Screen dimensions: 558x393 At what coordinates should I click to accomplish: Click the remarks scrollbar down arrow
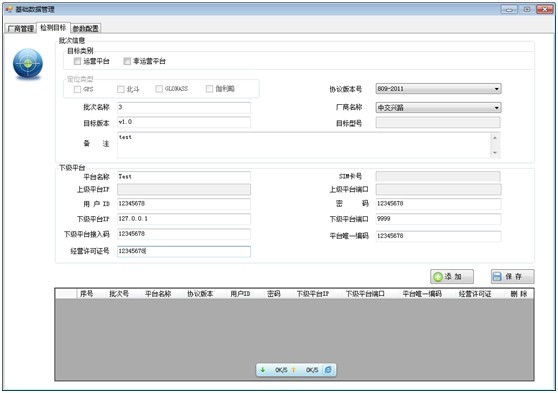(495, 153)
